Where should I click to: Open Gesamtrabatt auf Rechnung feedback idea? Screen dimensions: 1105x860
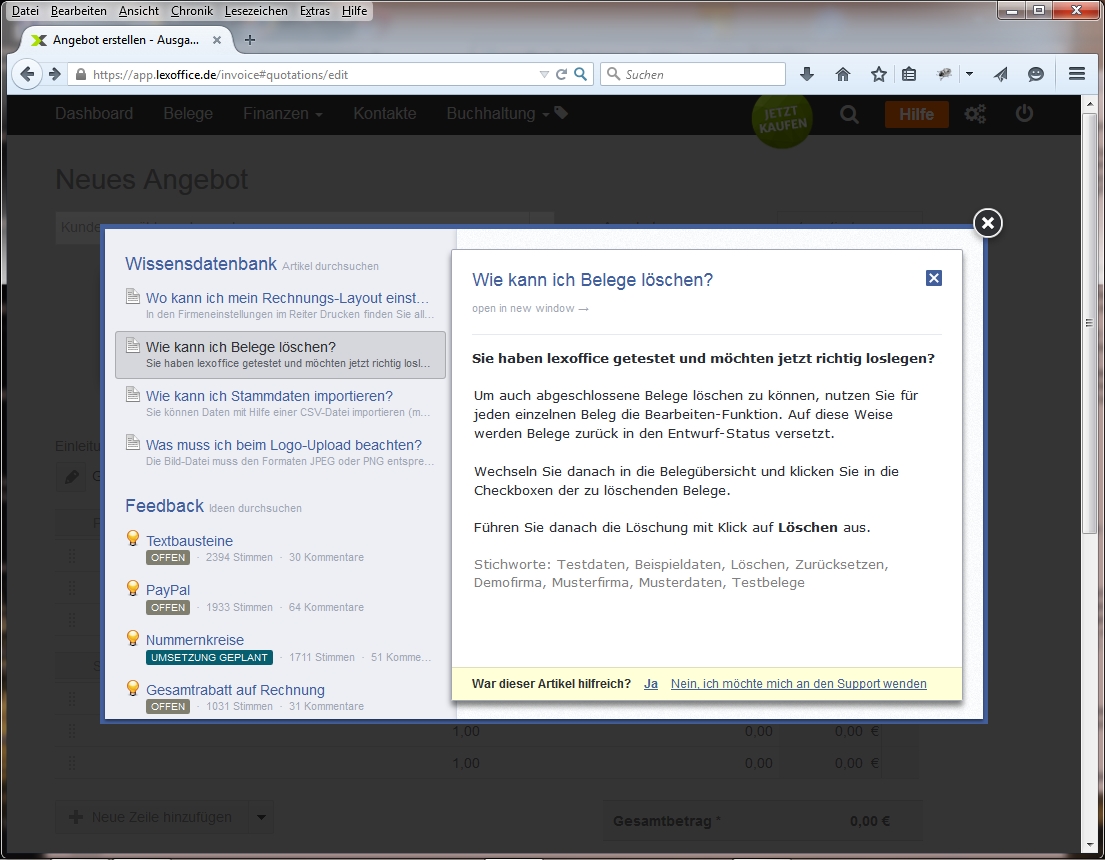coord(235,690)
